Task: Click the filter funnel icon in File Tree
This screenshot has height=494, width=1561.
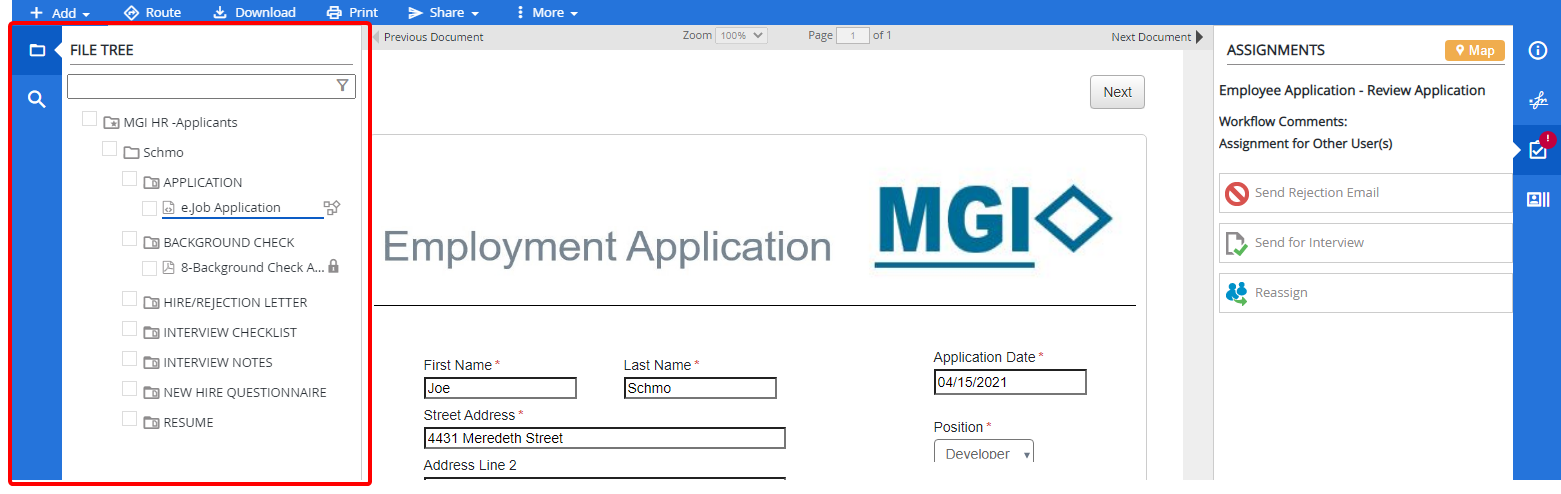Action: 343,86
